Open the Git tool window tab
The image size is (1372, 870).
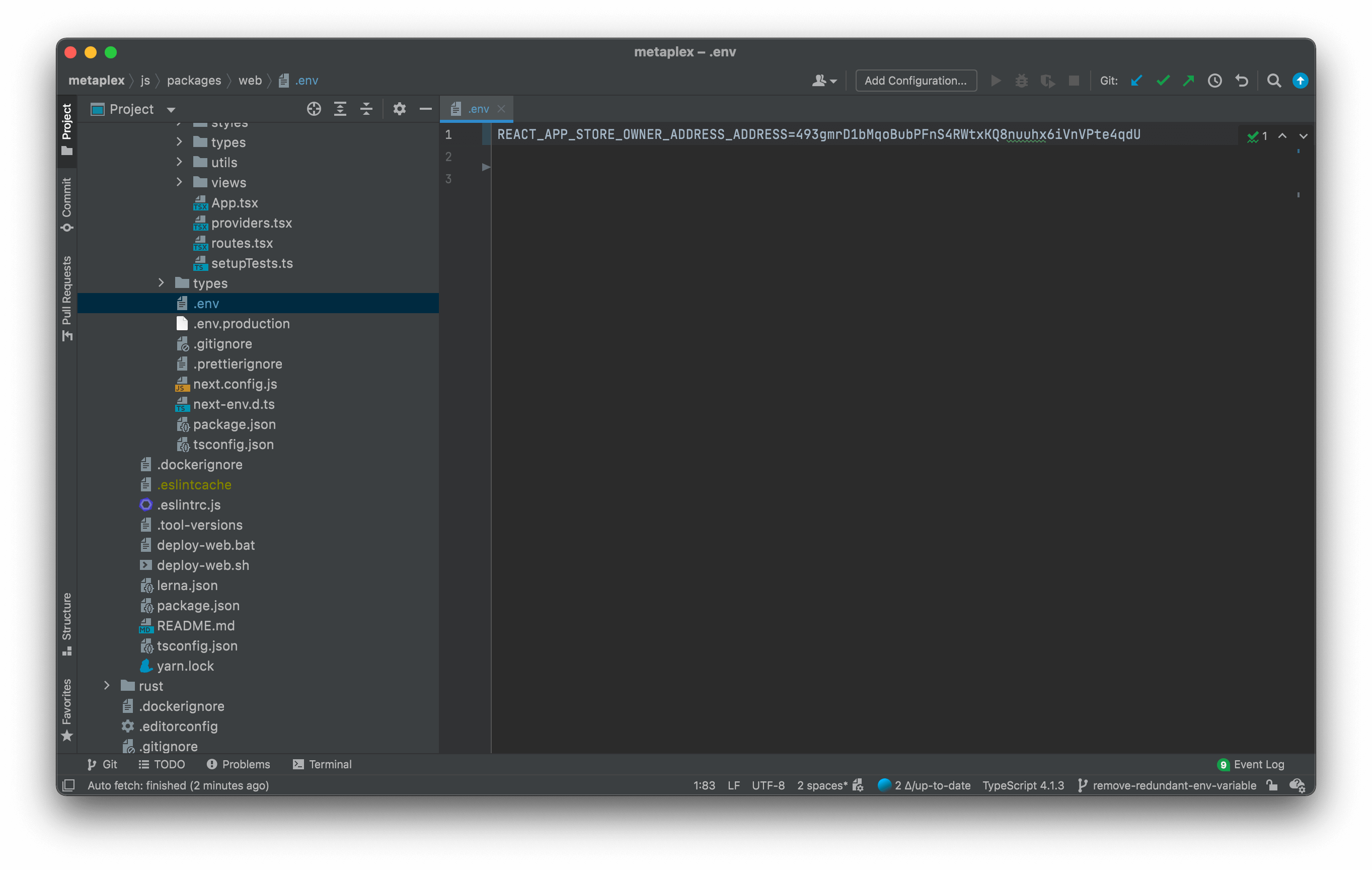(102, 765)
